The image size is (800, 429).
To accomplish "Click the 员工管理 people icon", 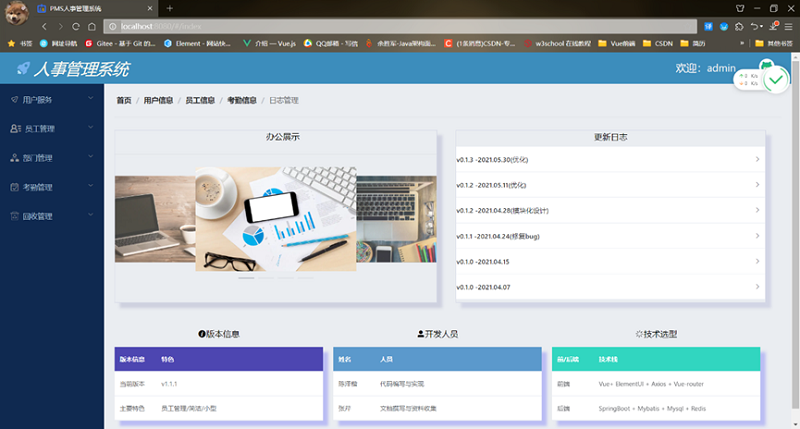I will (14, 129).
